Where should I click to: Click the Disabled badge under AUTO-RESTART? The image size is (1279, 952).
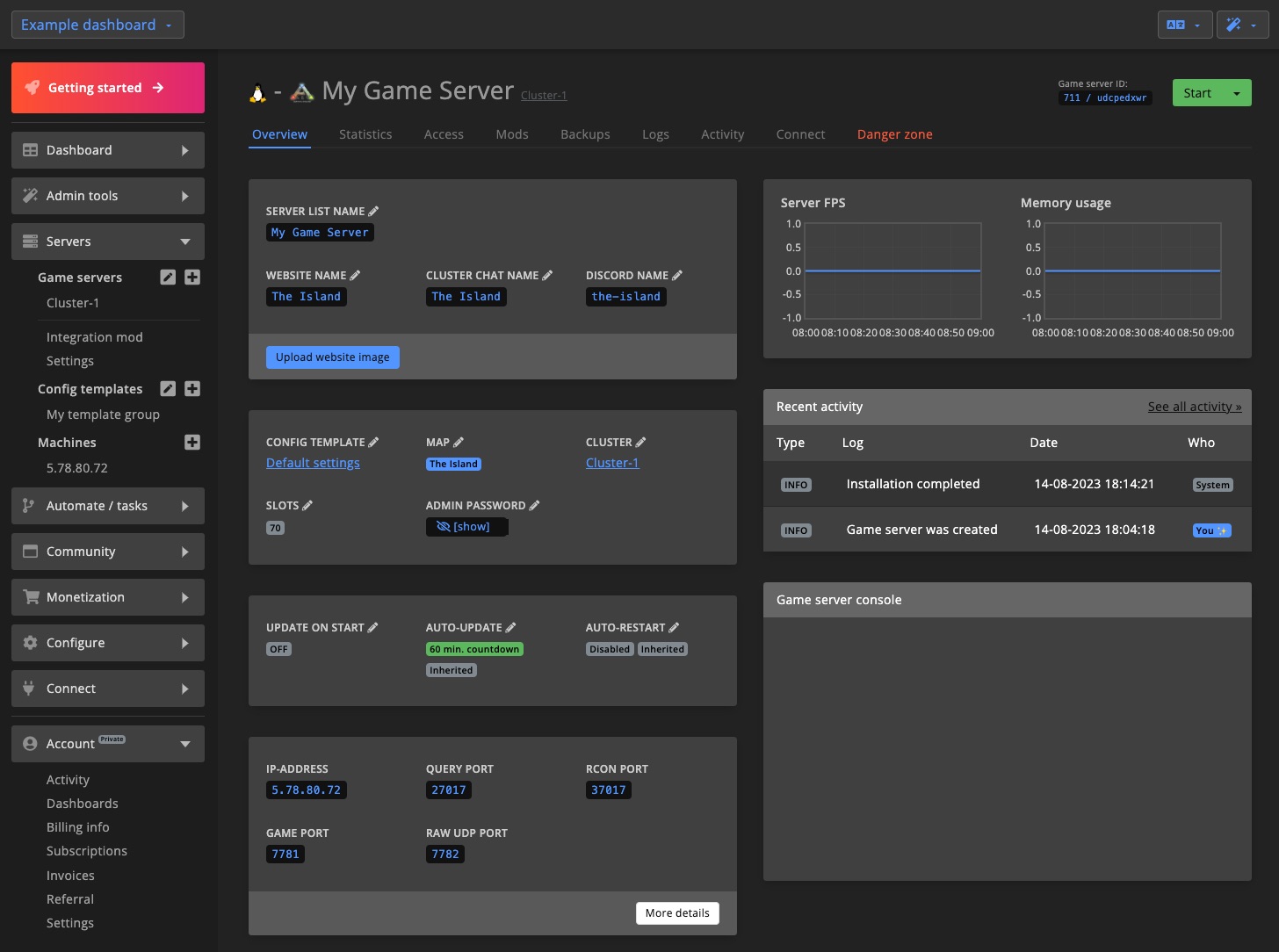click(609, 648)
